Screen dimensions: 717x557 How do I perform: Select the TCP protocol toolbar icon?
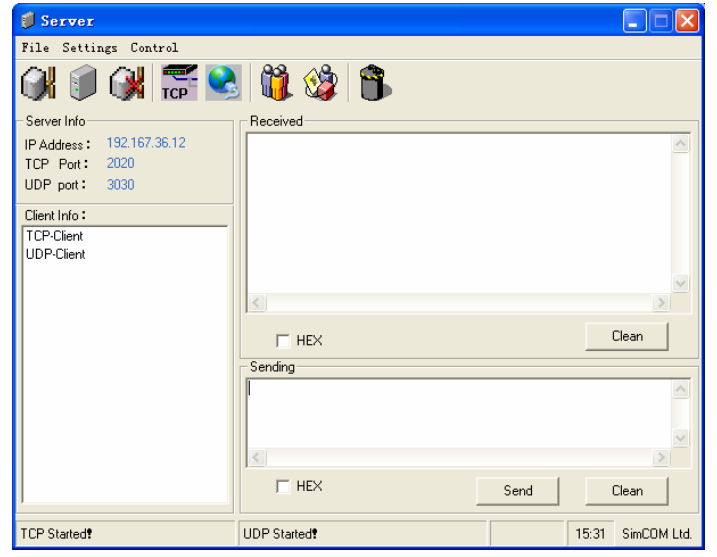(x=179, y=83)
